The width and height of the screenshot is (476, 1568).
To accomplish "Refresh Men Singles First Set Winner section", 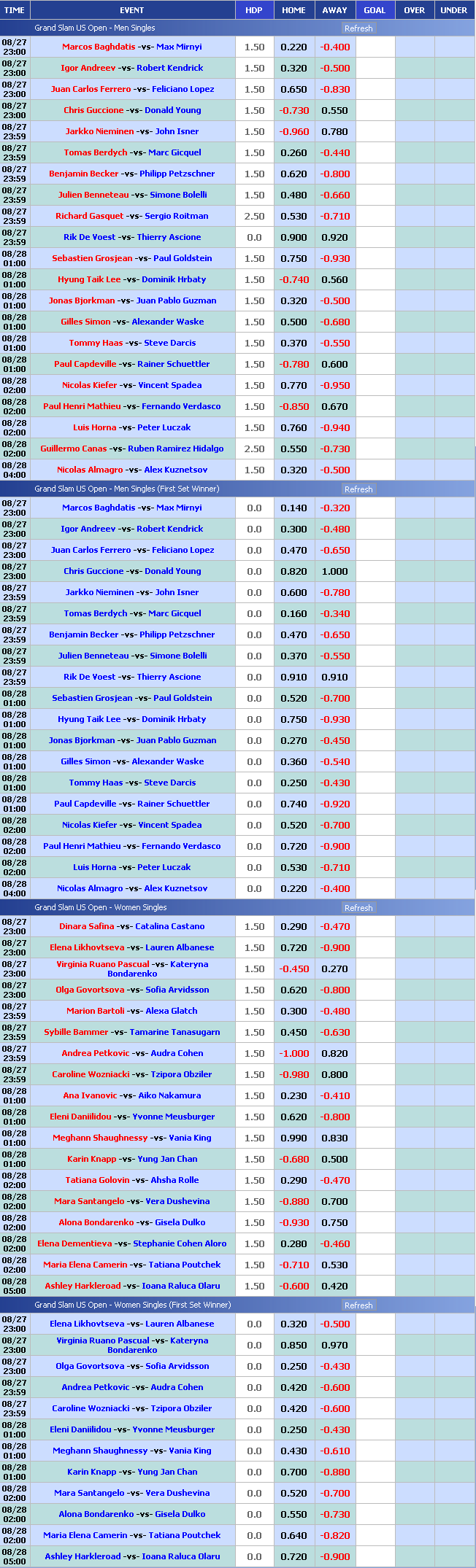I will point(358,489).
